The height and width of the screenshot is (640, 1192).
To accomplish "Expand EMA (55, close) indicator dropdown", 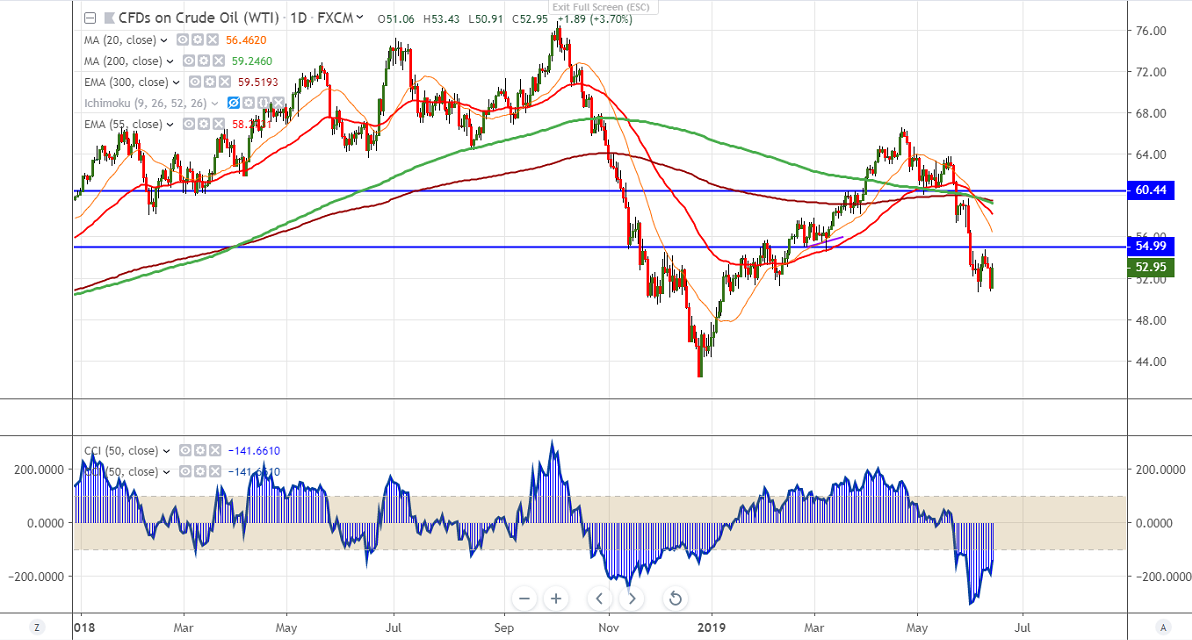I will click(x=170, y=125).
